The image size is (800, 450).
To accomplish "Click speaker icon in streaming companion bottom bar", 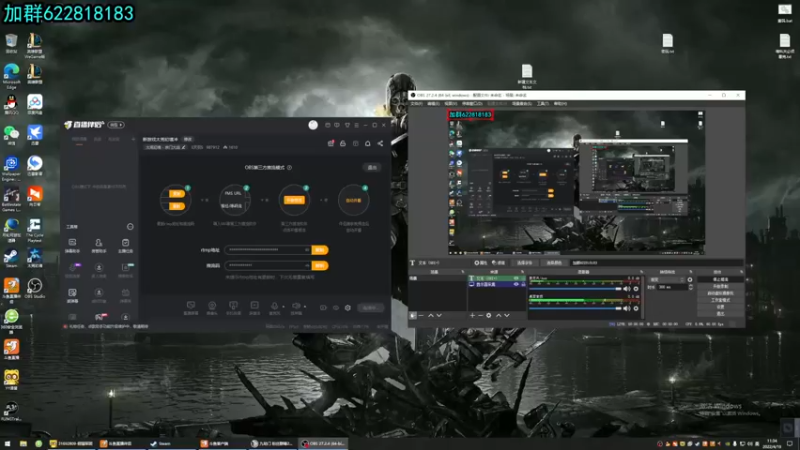I will tap(295, 306).
